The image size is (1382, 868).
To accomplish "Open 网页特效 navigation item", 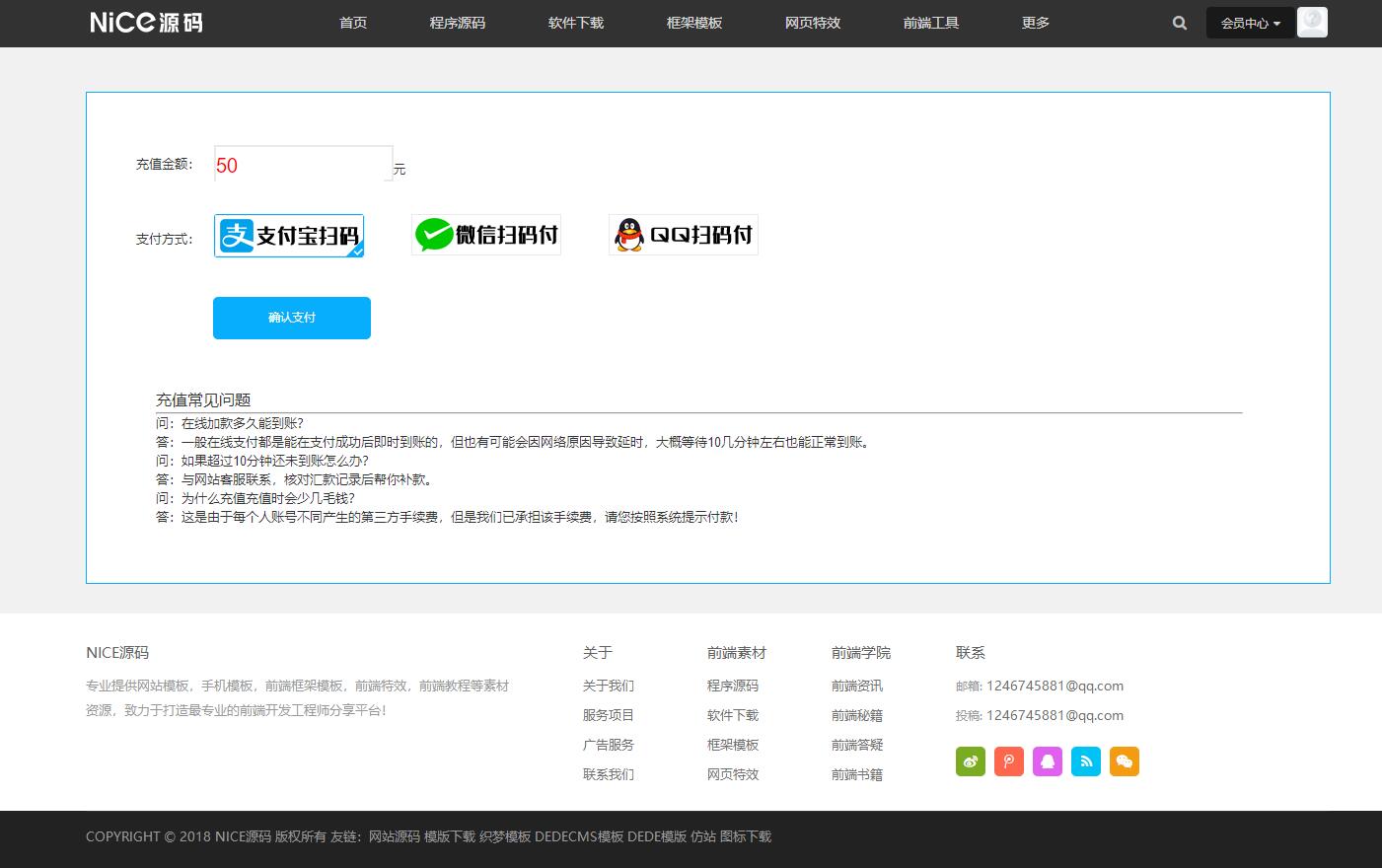I will (x=813, y=23).
